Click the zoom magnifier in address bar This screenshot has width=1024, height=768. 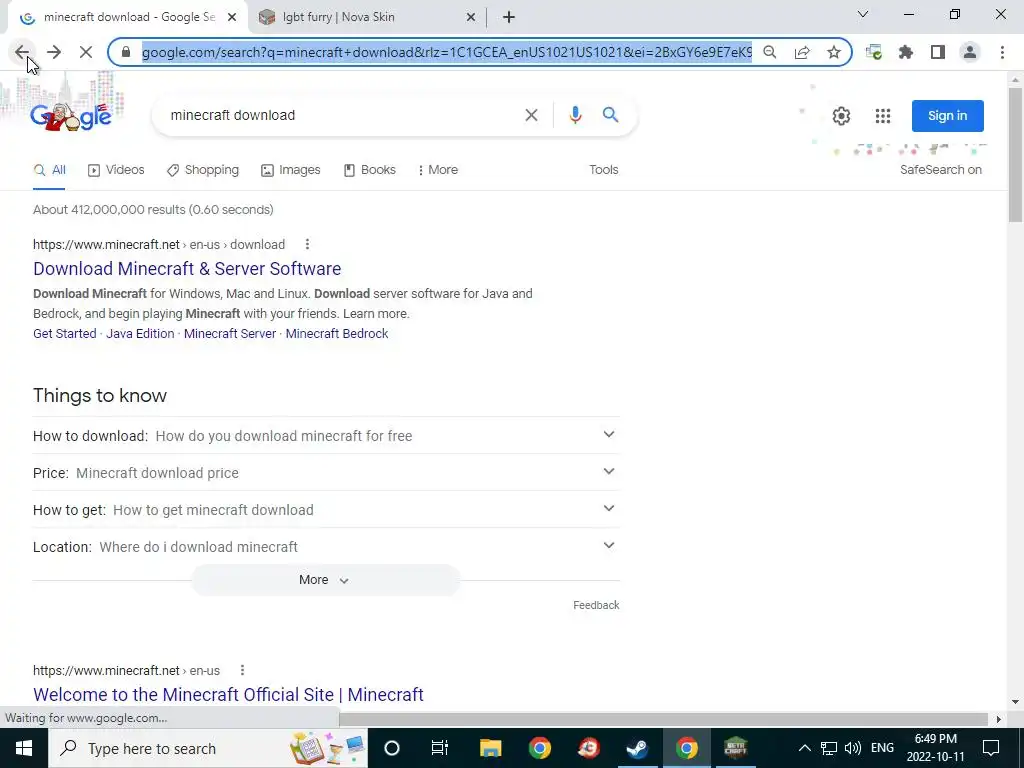(x=770, y=52)
